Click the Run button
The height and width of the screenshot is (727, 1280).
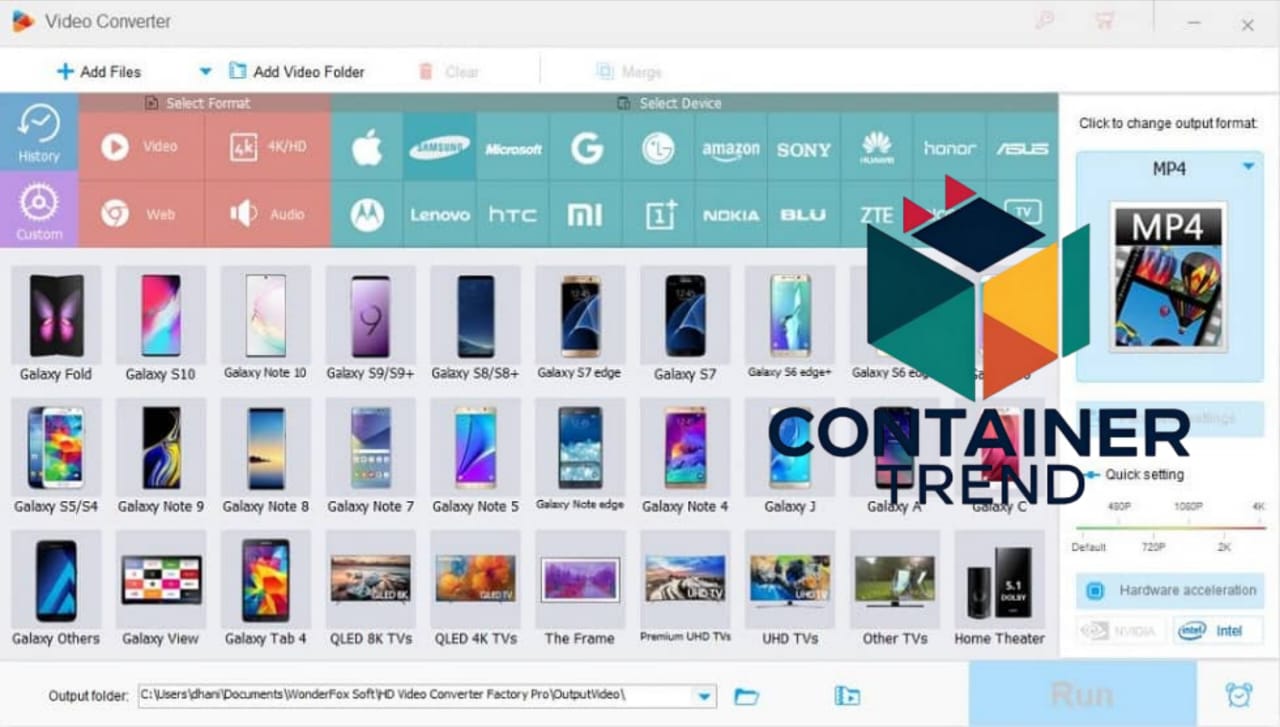tap(1082, 694)
